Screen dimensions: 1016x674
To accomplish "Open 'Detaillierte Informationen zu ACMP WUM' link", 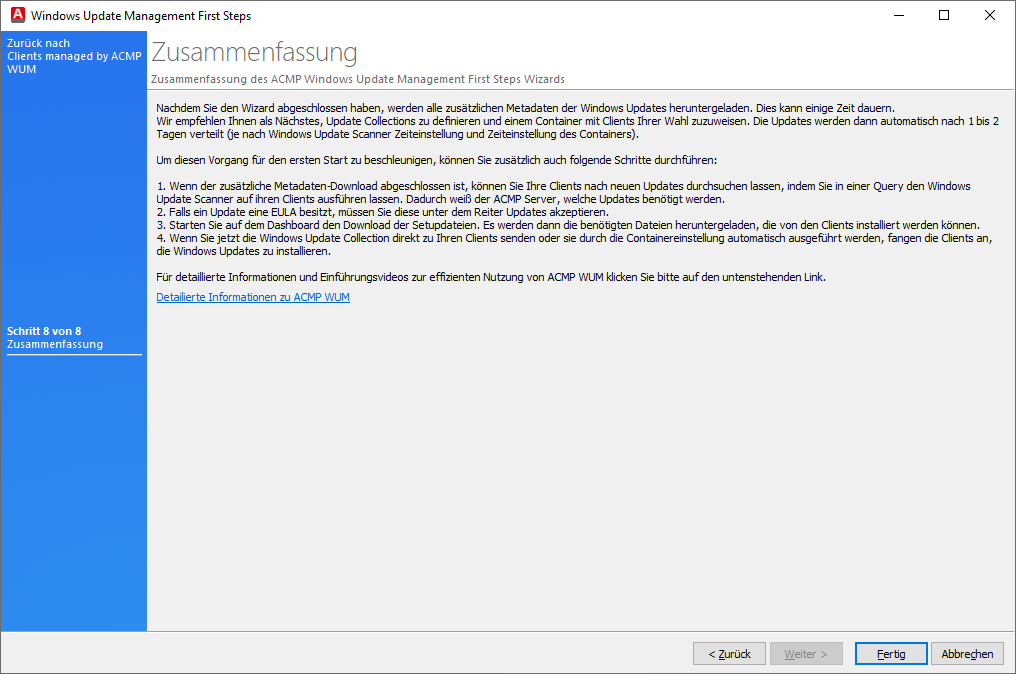I will point(253,298).
